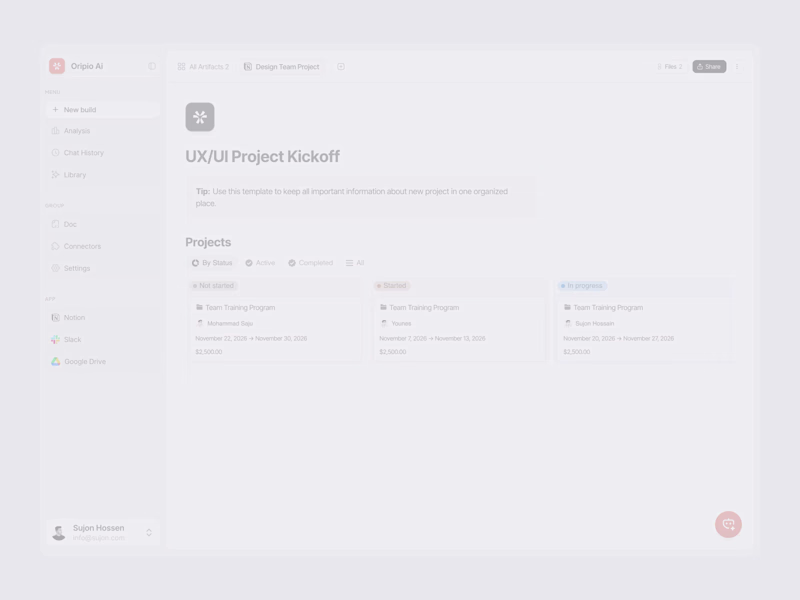Viewport: 800px width, 600px height.
Task: Open the Library section
Action: (x=103, y=175)
